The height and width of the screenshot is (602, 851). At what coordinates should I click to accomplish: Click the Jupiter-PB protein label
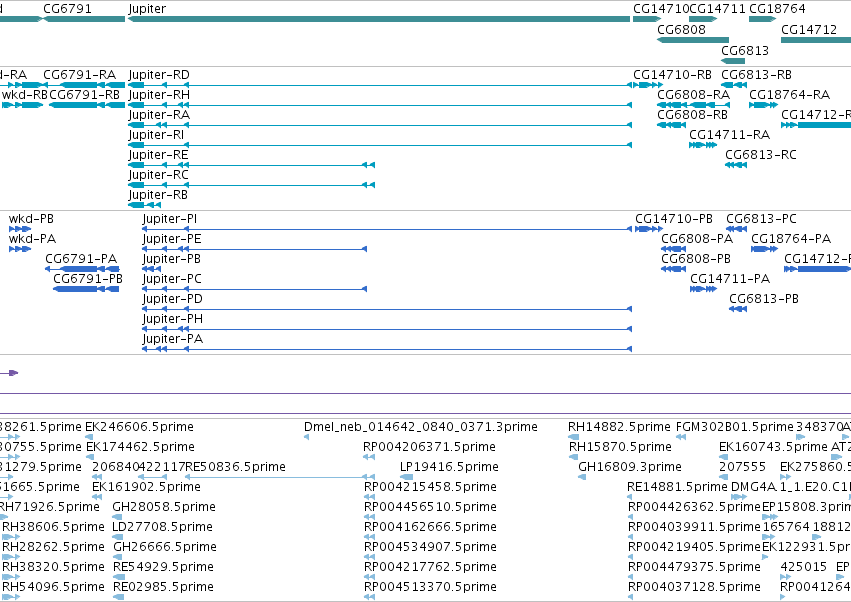[172, 258]
